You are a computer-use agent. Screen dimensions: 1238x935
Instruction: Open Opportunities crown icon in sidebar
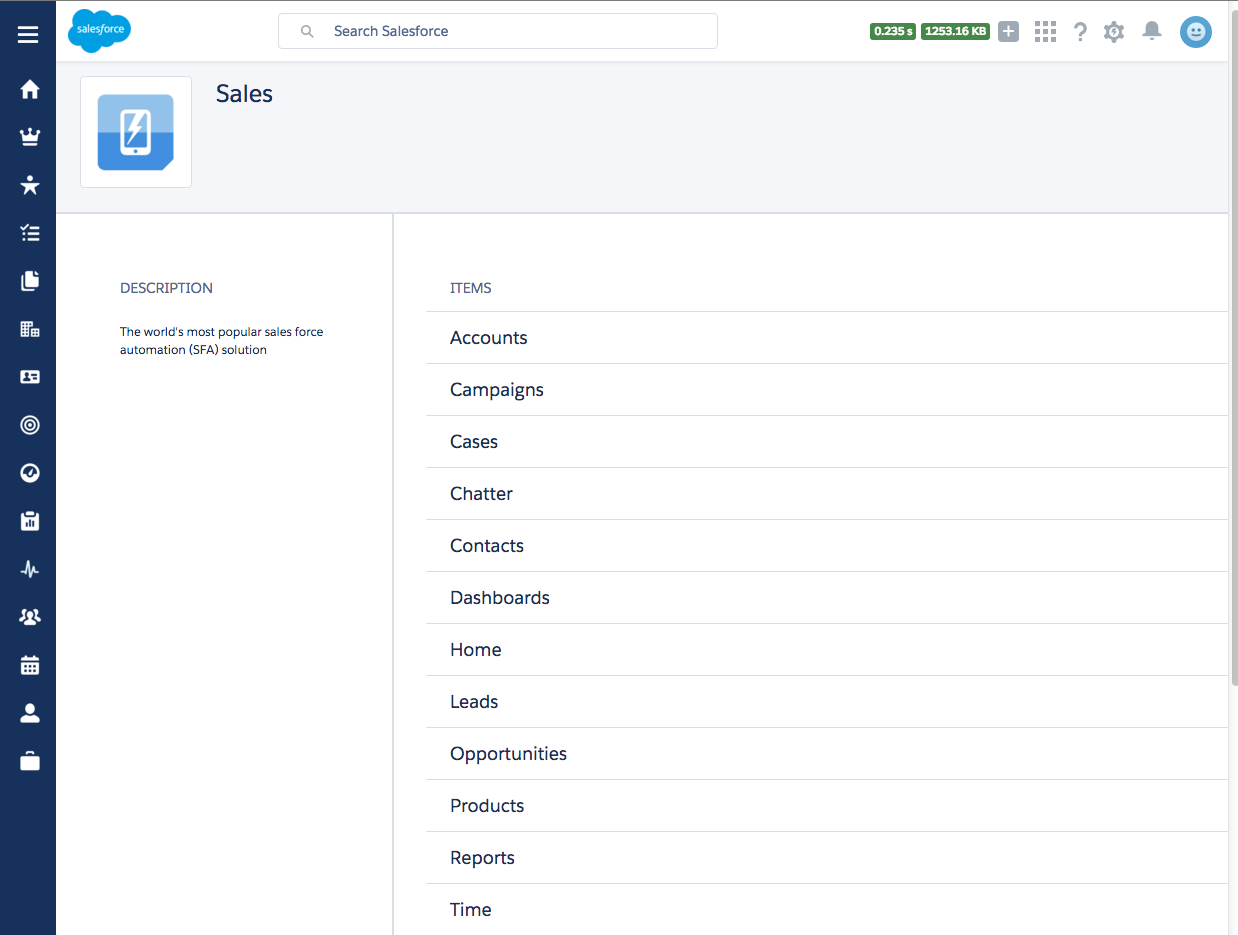[x=30, y=137]
